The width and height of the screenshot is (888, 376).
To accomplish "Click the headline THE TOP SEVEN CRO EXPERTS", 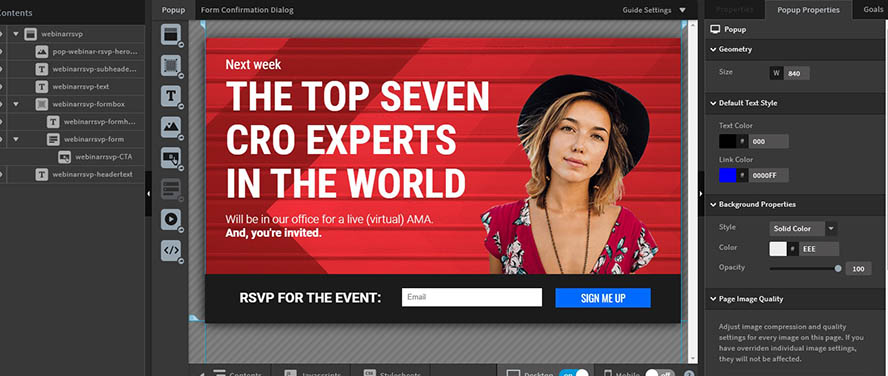I will [x=357, y=140].
